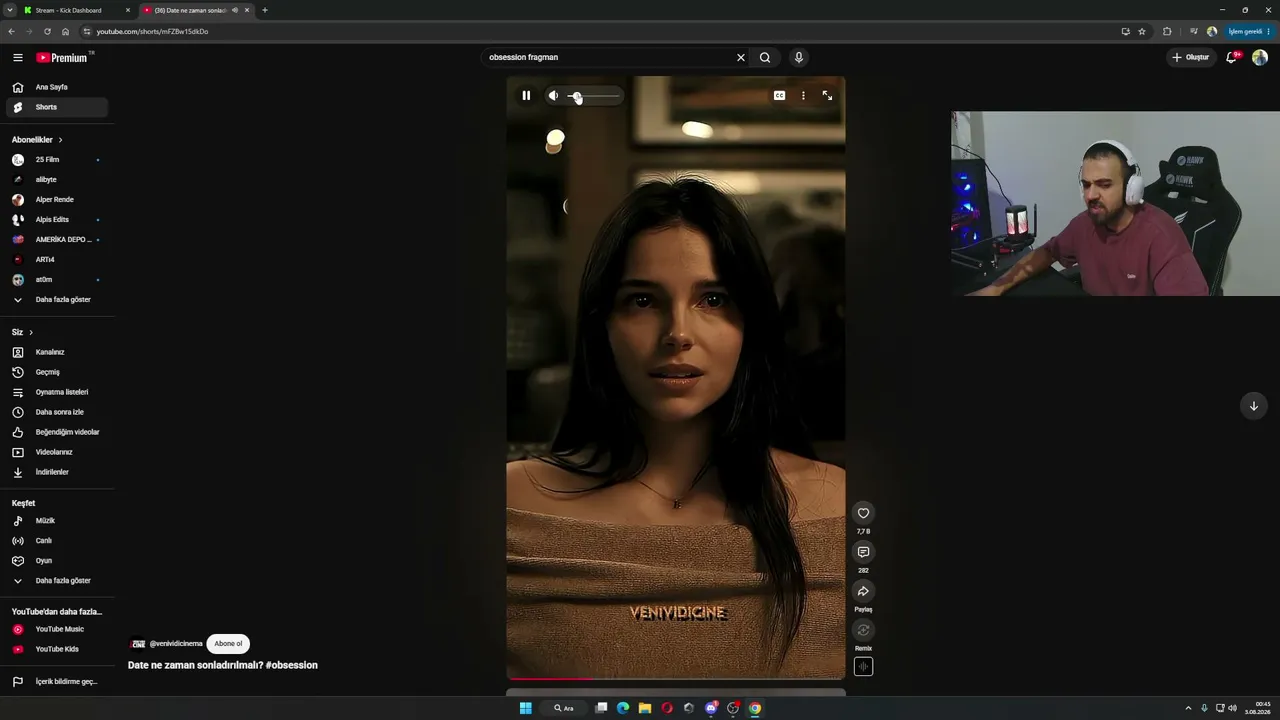The image size is (1280, 720).
Task: Open the comments for the Short
Action: pyautogui.click(x=863, y=552)
